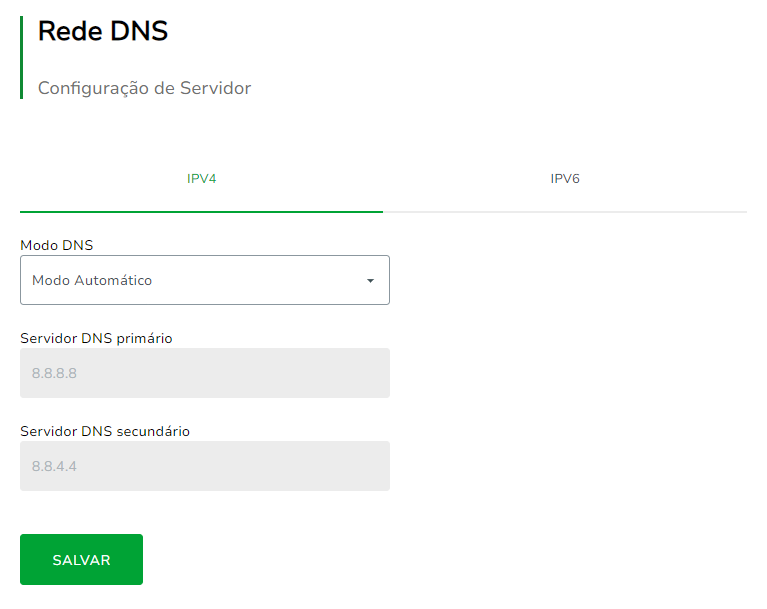Screen dimensions: 767x609
Task: Click the dropdown arrow in Modo DNS
Action: 370,281
